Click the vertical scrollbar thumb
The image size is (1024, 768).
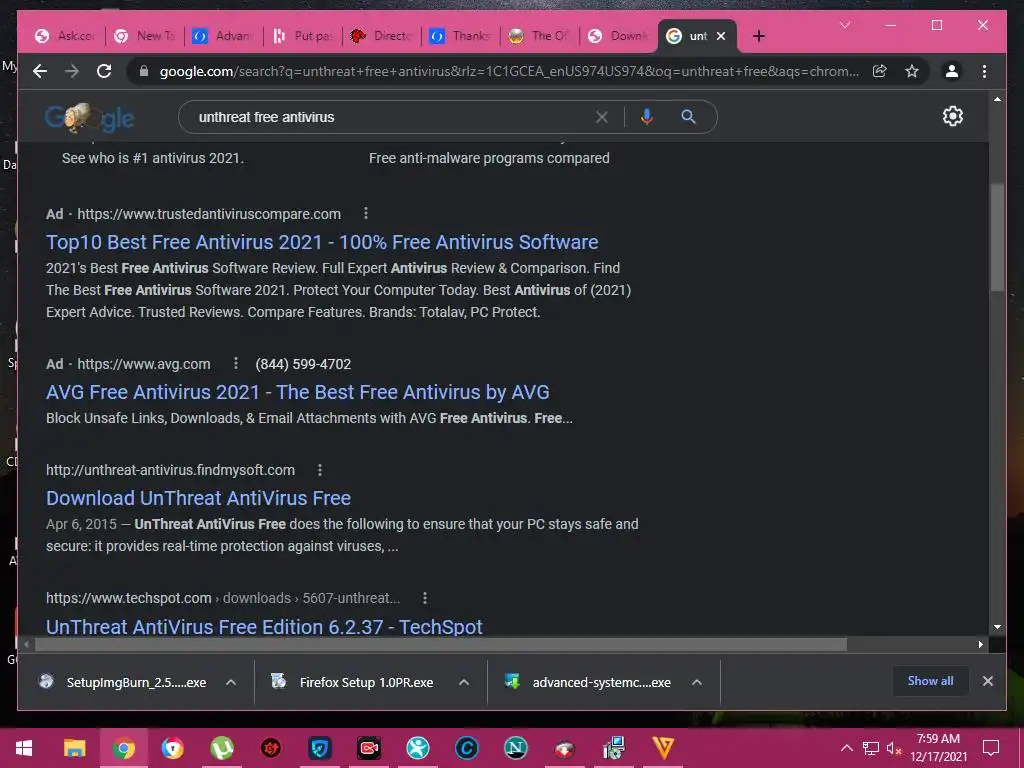tap(997, 236)
